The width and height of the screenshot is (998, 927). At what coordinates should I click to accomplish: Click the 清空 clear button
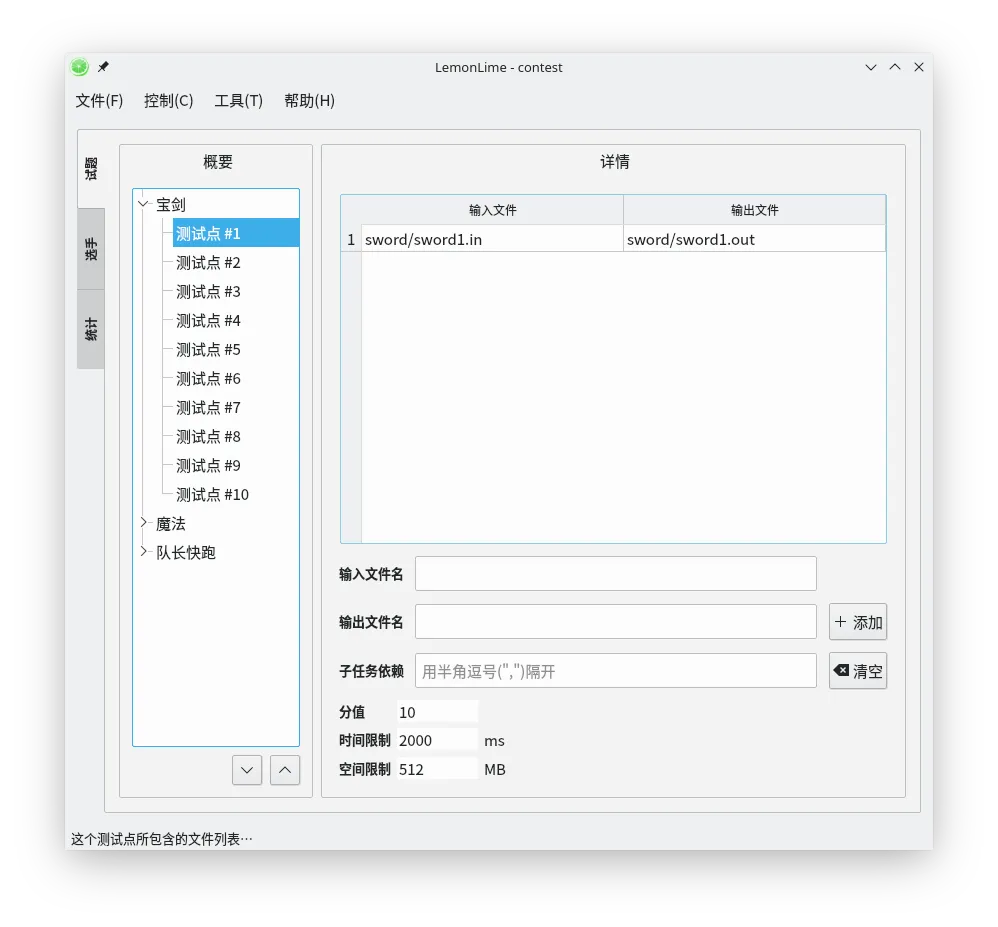coord(858,671)
